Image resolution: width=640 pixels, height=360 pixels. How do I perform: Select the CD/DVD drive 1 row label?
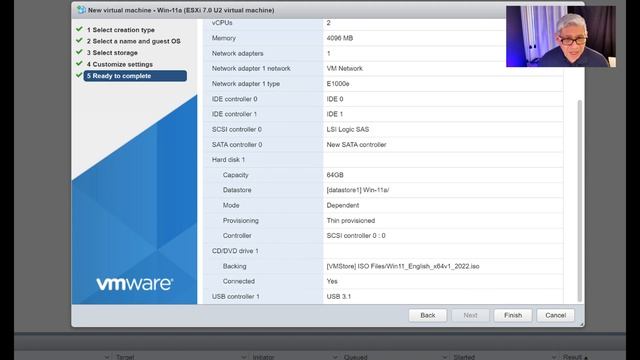pos(235,251)
